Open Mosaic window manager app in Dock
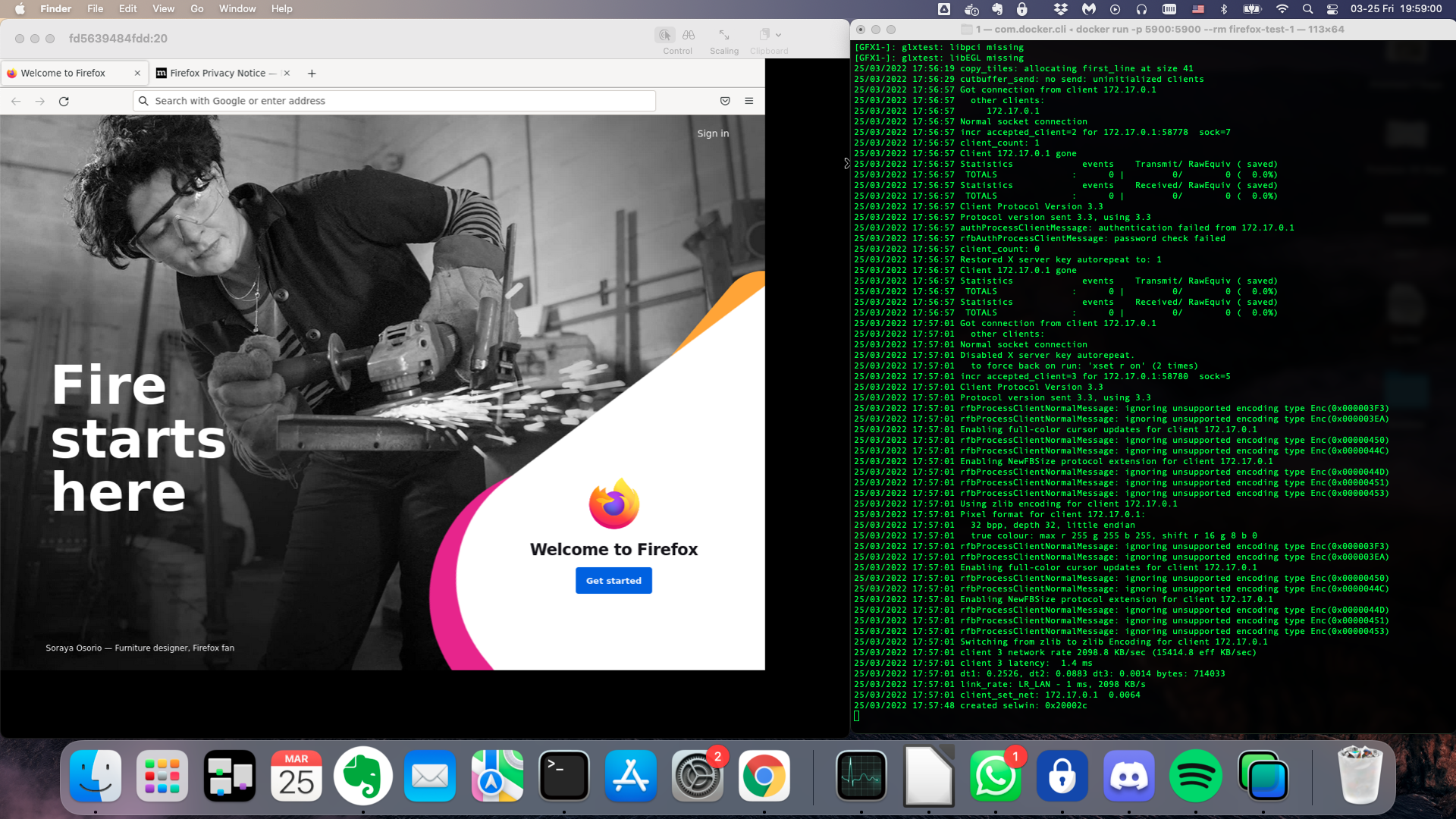 pos(230,776)
